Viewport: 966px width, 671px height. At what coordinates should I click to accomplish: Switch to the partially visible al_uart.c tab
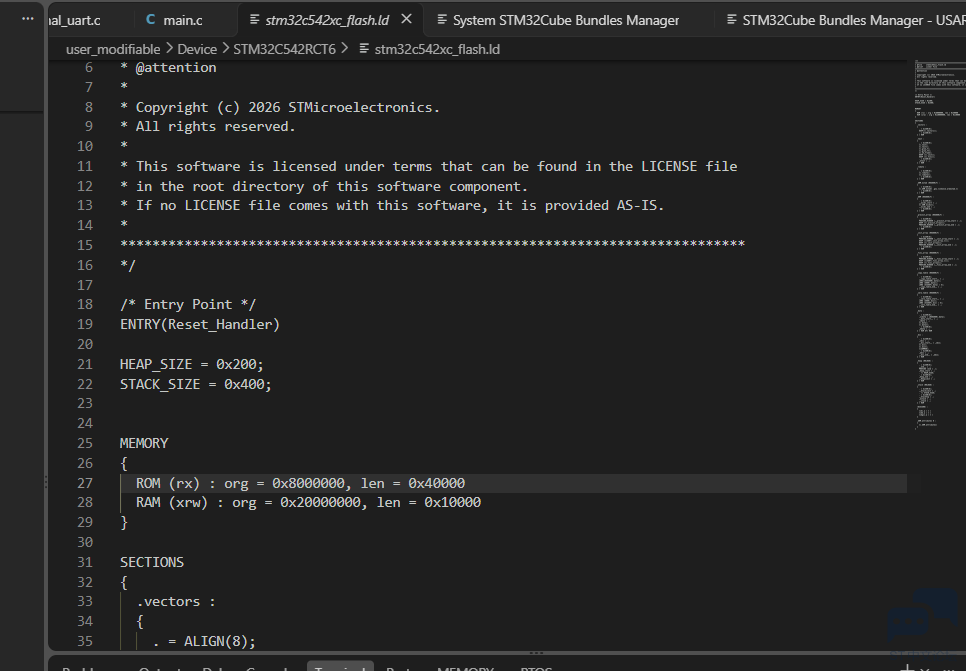75,20
